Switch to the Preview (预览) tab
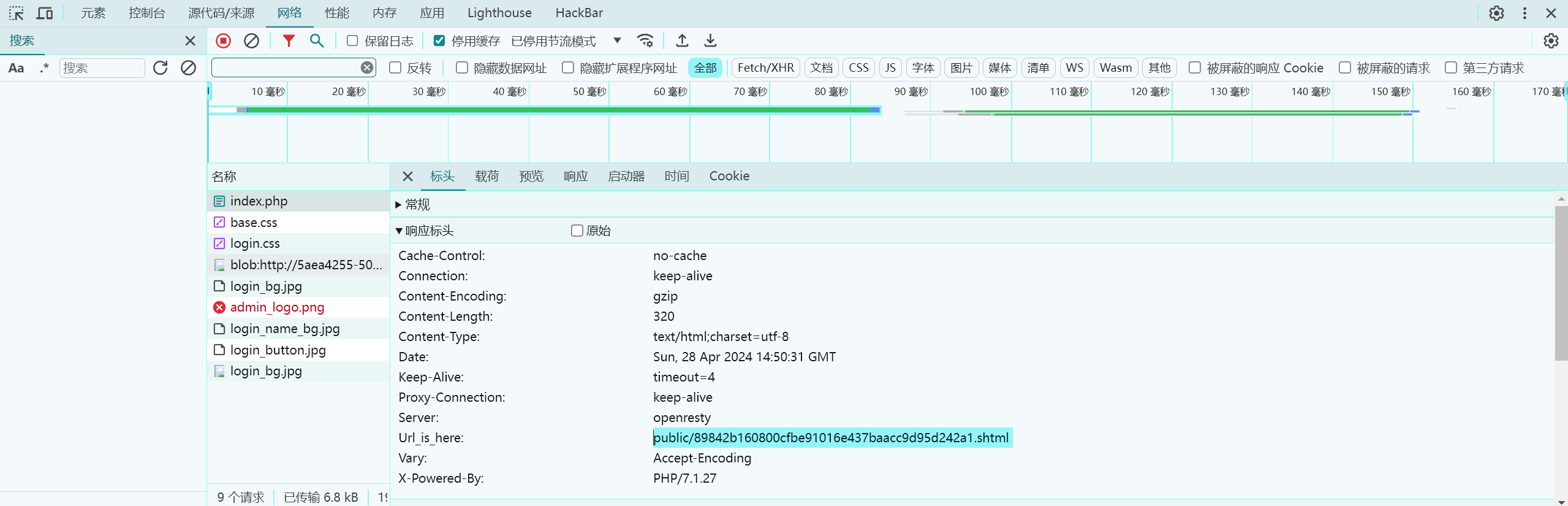1568x506 pixels. pos(531,177)
